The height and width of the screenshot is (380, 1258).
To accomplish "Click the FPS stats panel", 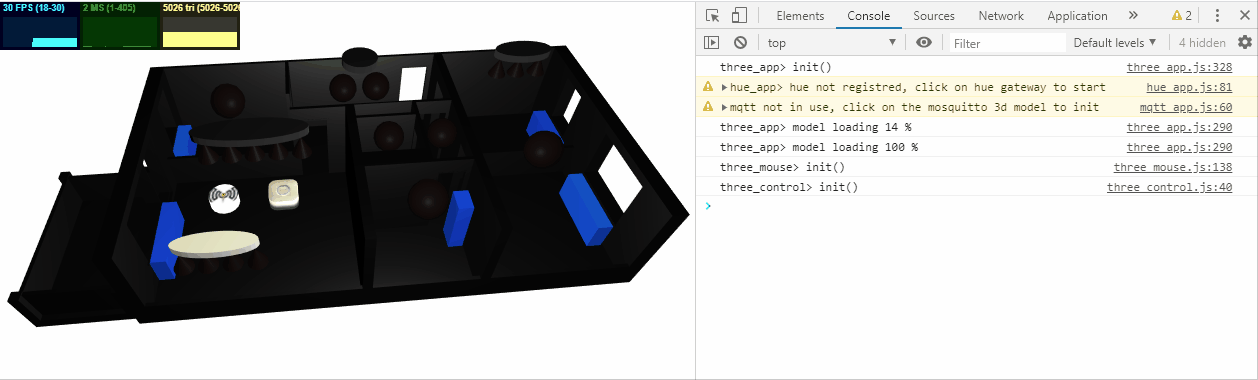I will coord(40,25).
